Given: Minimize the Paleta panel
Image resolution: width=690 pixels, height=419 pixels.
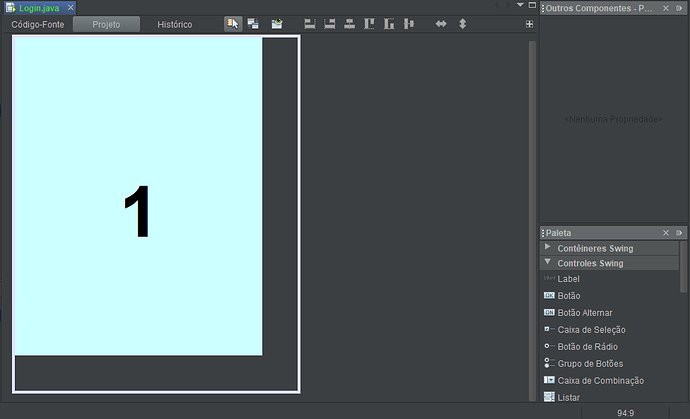Looking at the screenshot, I should [679, 233].
